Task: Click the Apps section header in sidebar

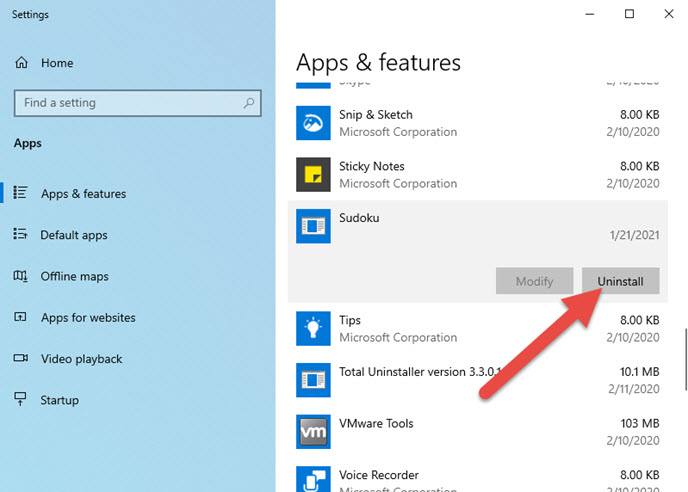Action: pyautogui.click(x=28, y=143)
